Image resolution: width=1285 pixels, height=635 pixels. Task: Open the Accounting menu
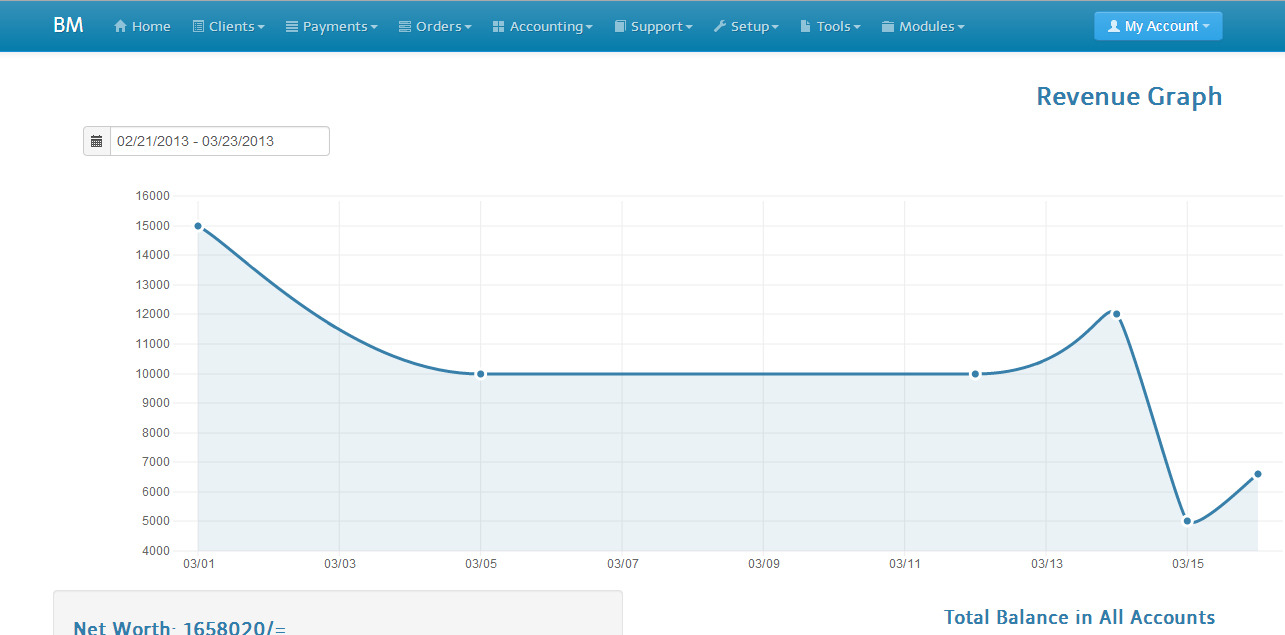tap(550, 27)
